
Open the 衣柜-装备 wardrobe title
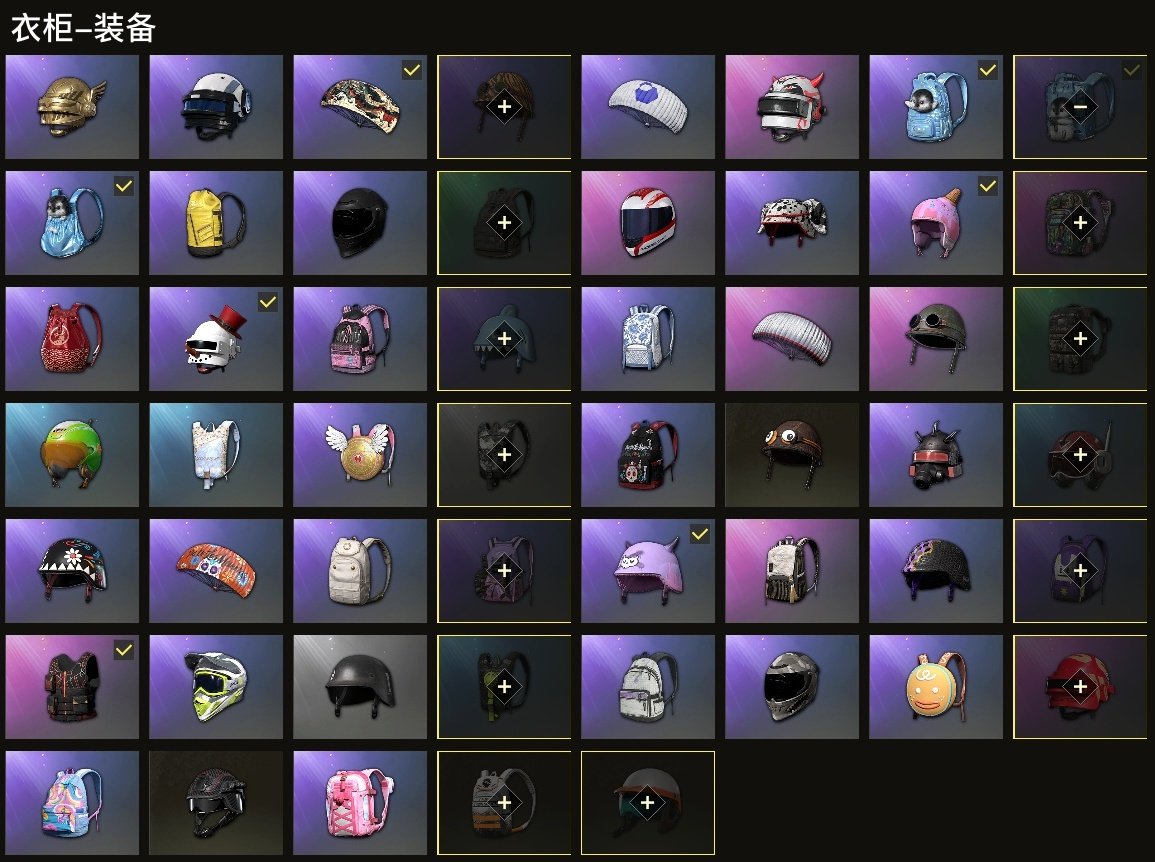pos(82,28)
